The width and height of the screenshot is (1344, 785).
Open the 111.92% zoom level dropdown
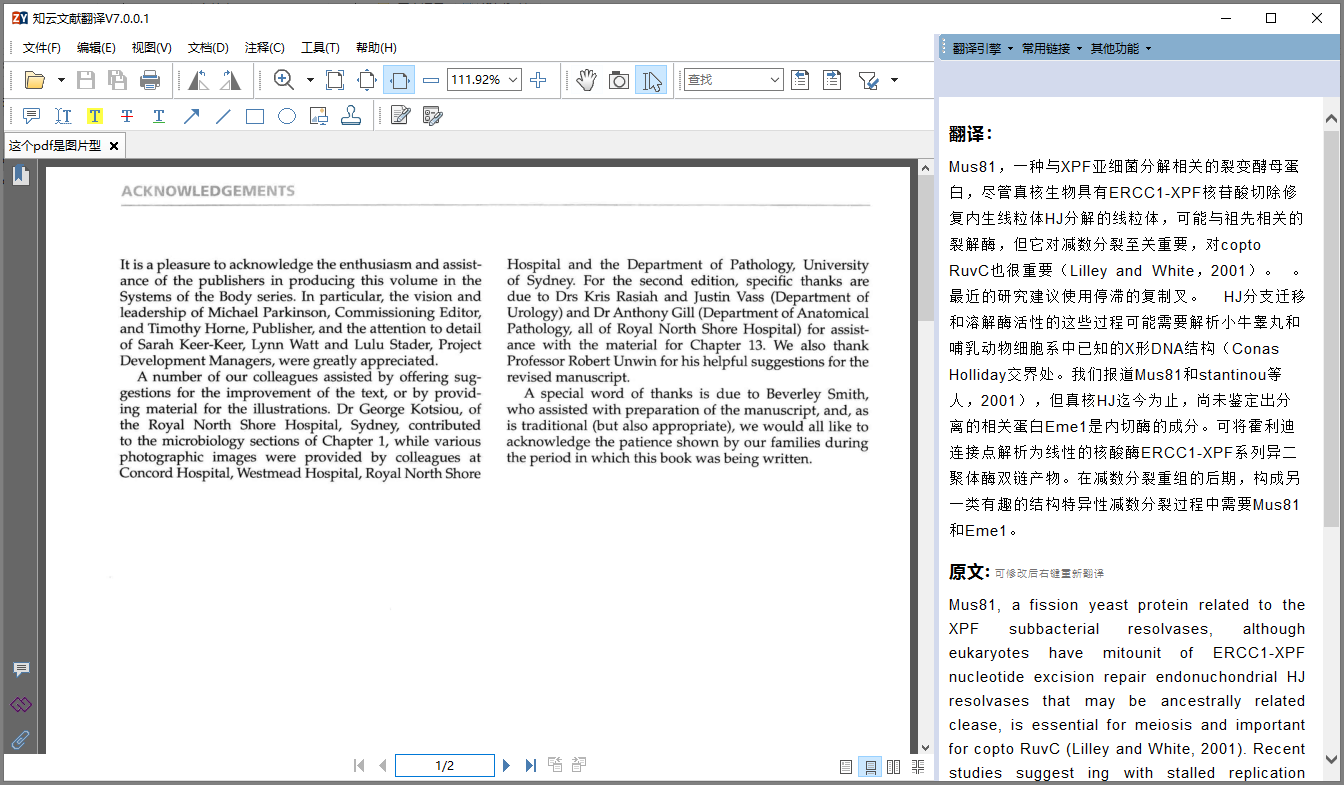point(514,80)
